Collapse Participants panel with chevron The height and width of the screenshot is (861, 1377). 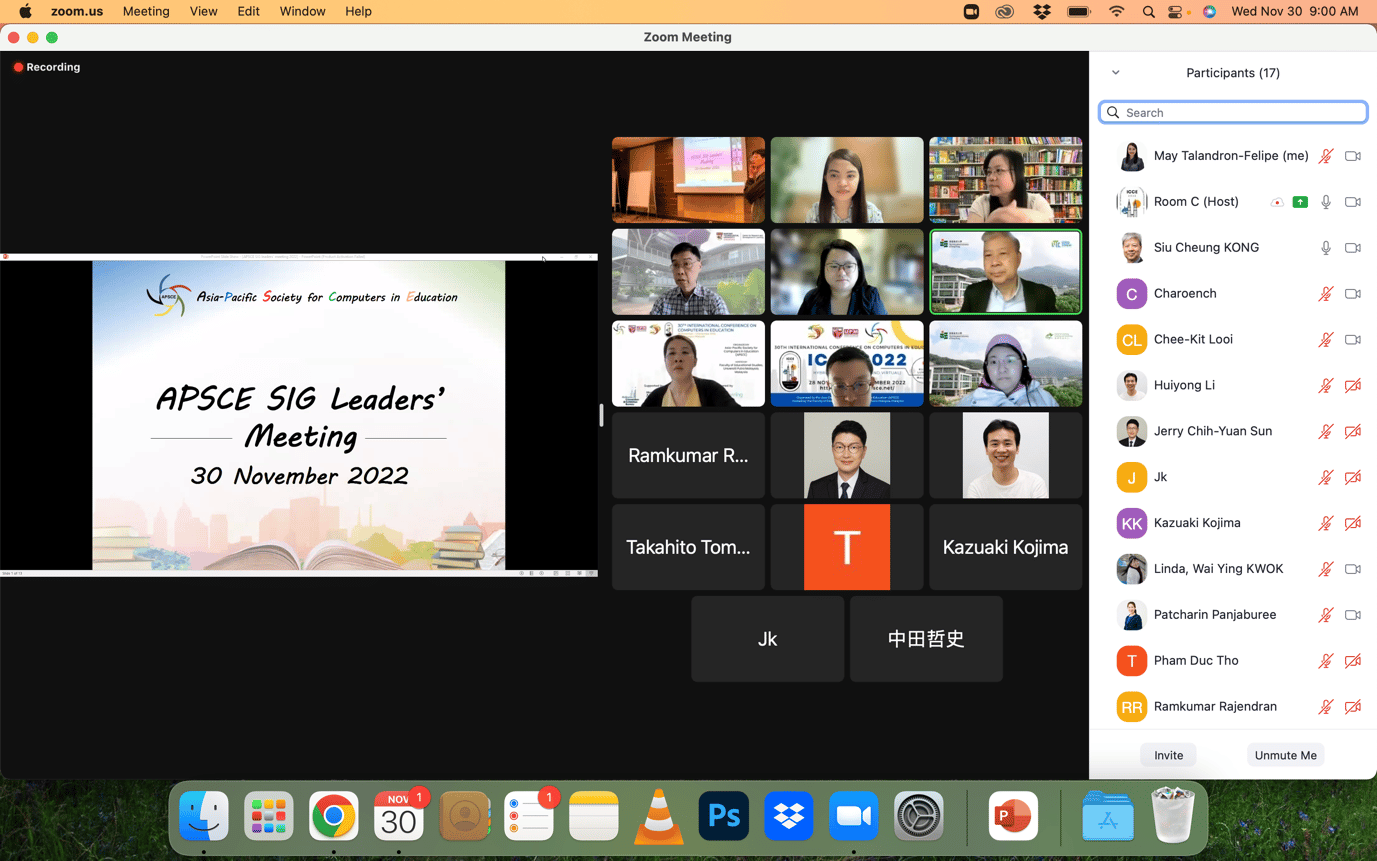click(x=1115, y=73)
